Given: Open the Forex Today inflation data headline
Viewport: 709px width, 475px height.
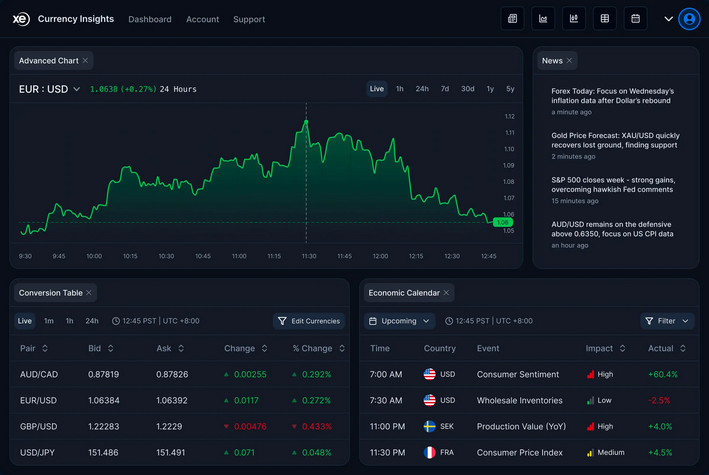Looking at the screenshot, I should [x=613, y=96].
